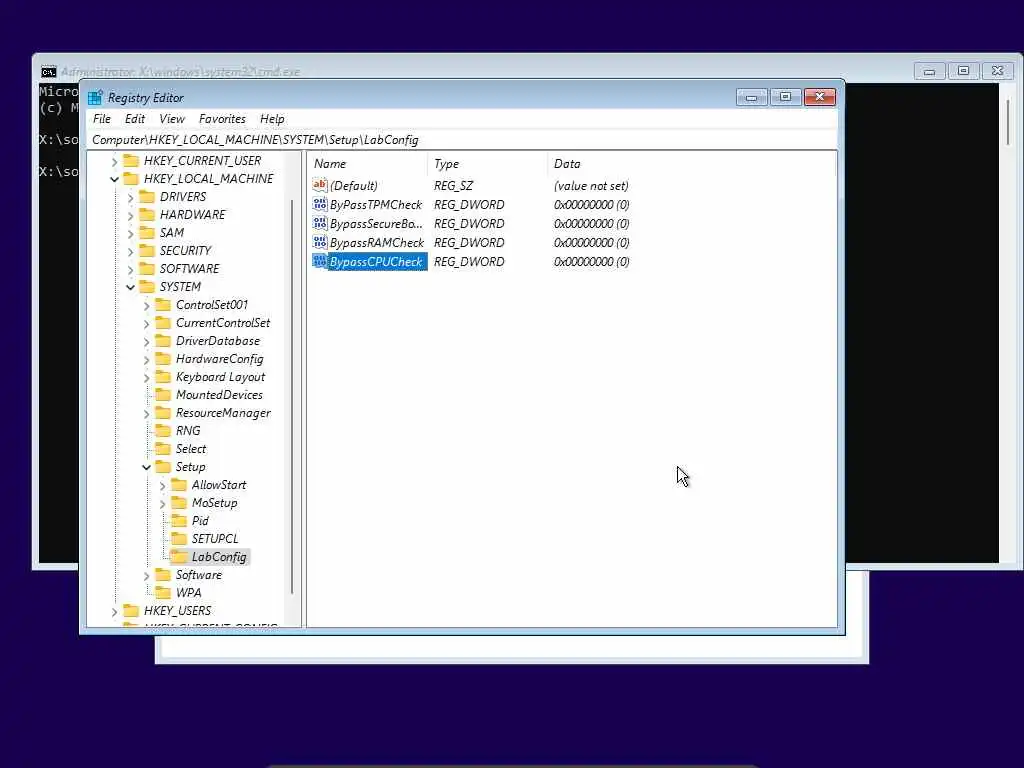This screenshot has height=768, width=1024.
Task: Expand the DriverDatabase key
Action: (146, 341)
